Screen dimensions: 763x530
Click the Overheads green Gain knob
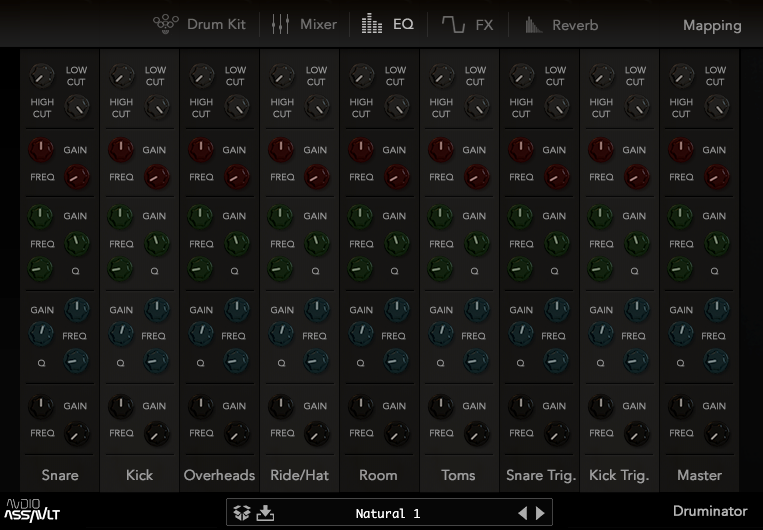pyautogui.click(x=200, y=217)
